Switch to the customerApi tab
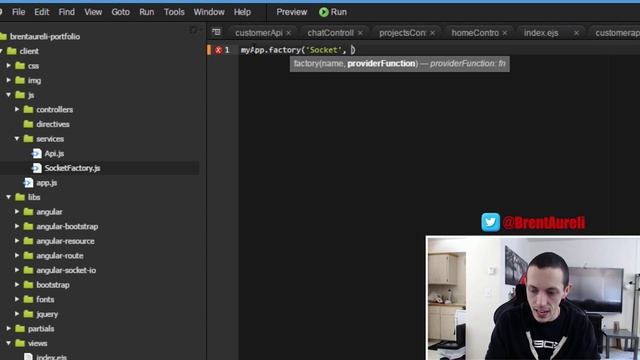This screenshot has width=640, height=360. click(259, 33)
